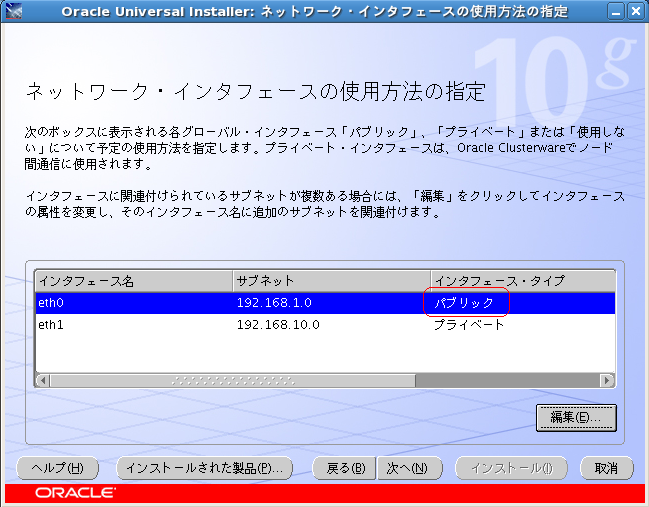
Task: Click the インストール(I) install button
Action: click(x=511, y=468)
